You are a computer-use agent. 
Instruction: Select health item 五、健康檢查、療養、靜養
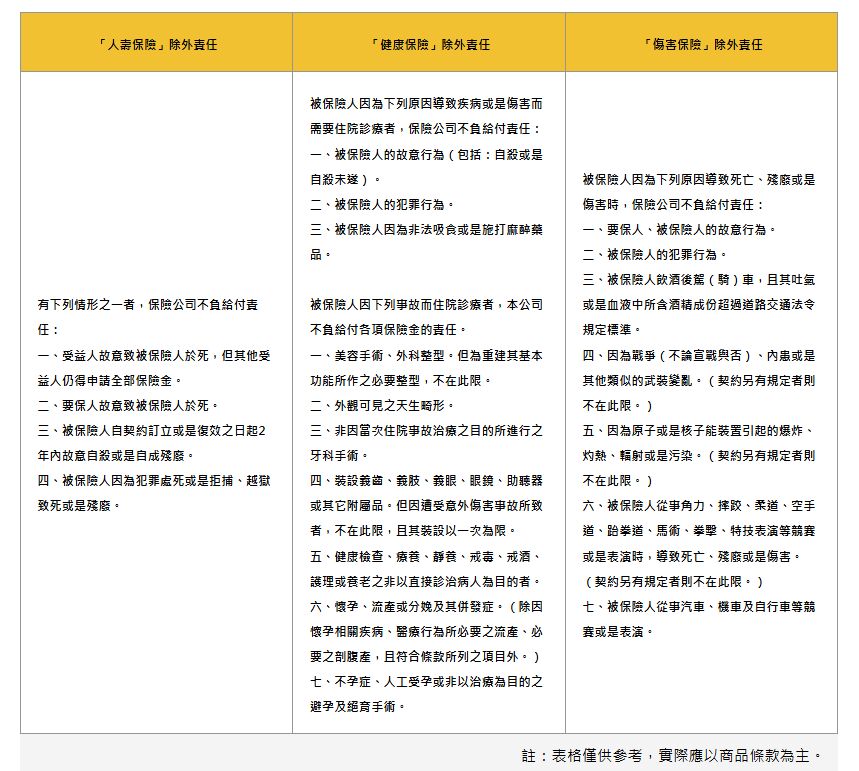pos(426,555)
